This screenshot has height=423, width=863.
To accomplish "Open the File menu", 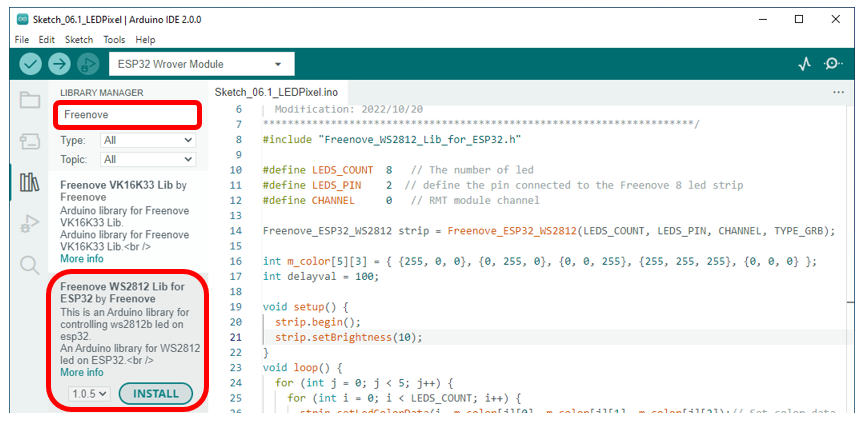I will click(x=22, y=40).
